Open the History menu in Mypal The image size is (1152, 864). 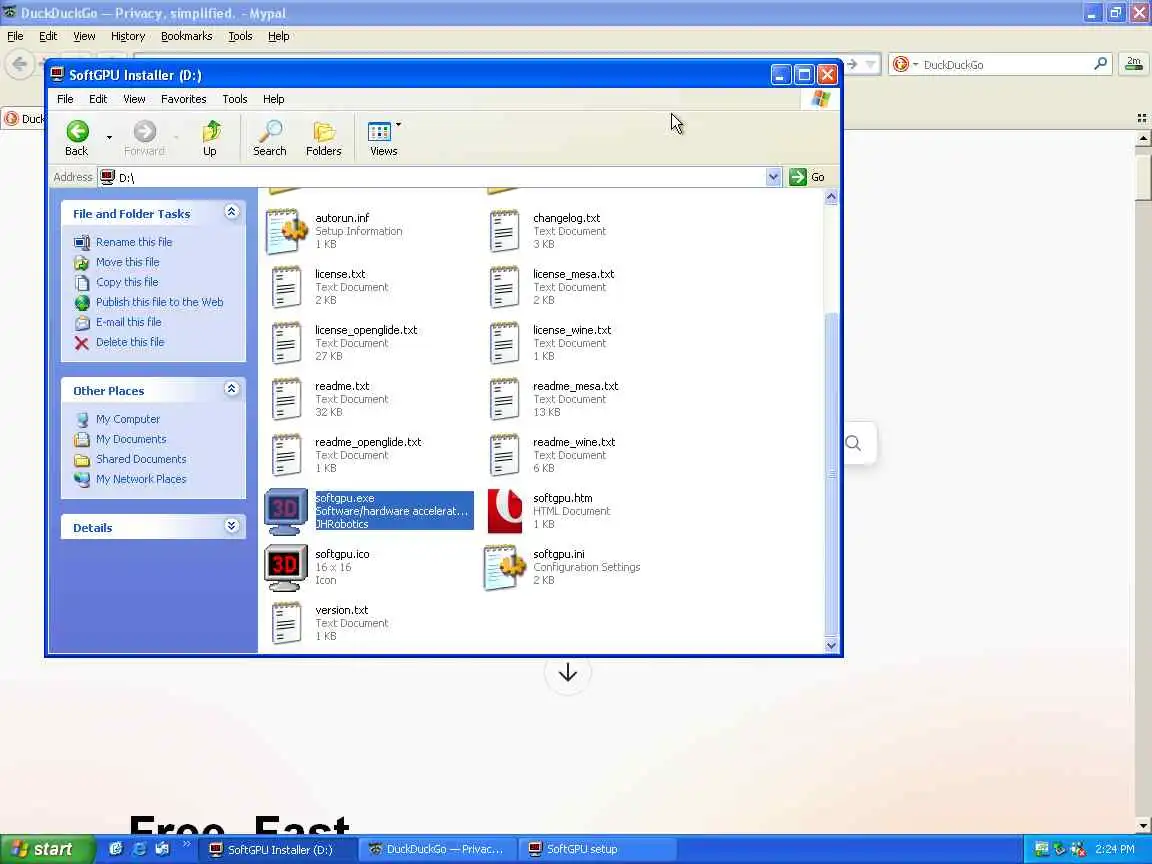[128, 36]
